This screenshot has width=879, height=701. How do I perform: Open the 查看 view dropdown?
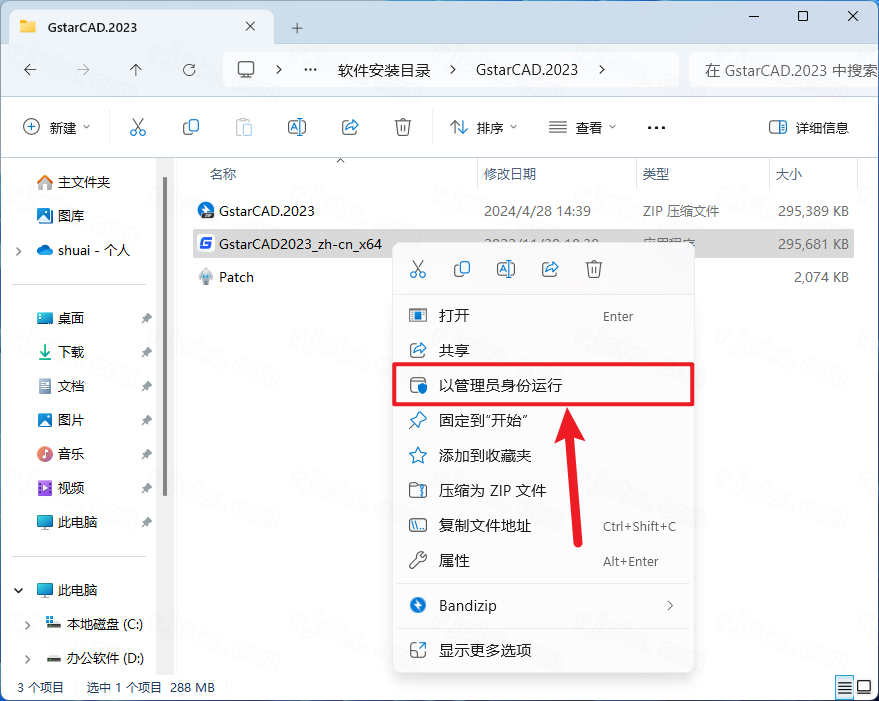pyautogui.click(x=583, y=127)
